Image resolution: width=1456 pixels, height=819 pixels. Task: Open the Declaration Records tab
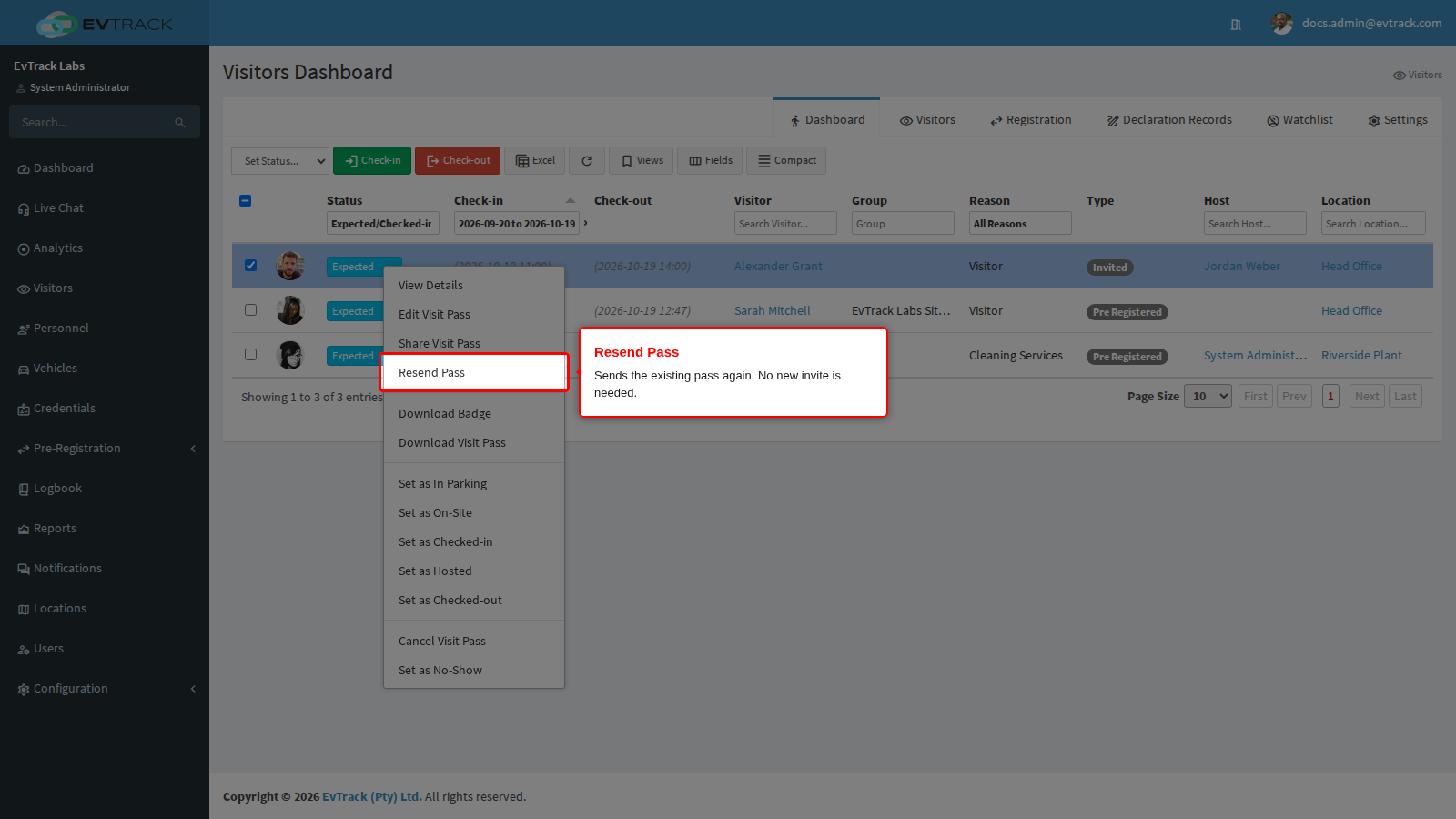click(1169, 120)
